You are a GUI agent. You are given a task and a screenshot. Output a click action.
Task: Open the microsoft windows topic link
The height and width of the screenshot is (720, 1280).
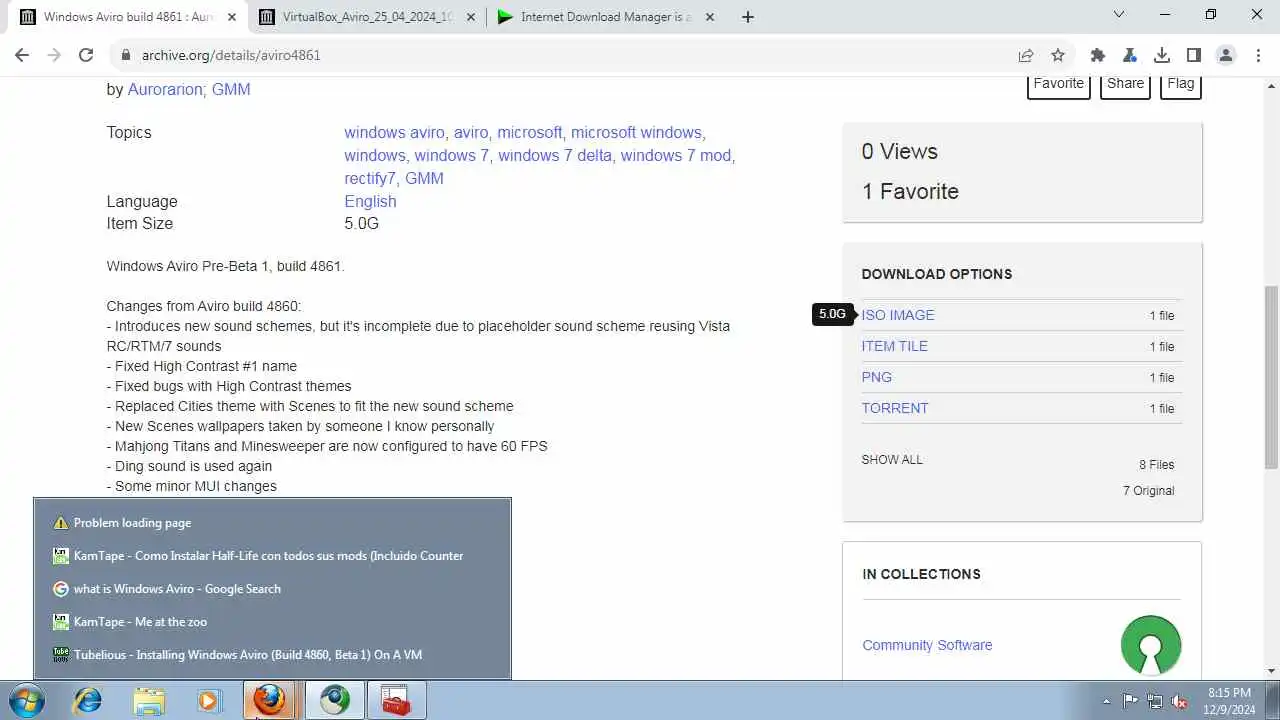[x=636, y=132]
